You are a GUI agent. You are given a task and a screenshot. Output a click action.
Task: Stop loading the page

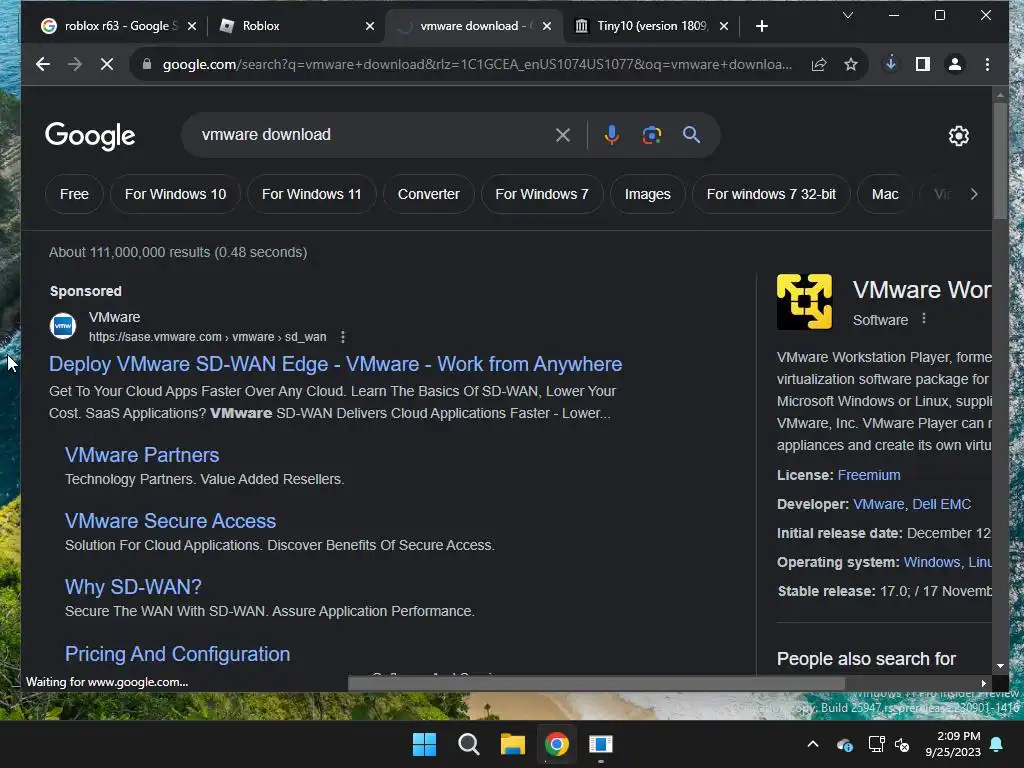(x=107, y=64)
